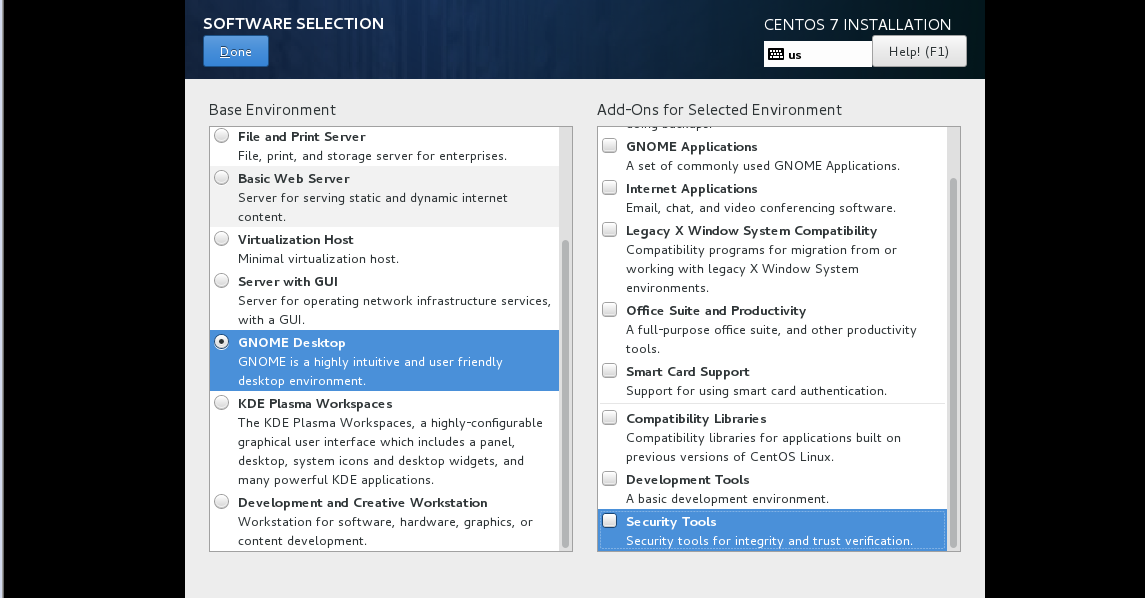Viewport: 1145px width, 598px height.
Task: Click 'A full-purpose office suite' description
Action: tap(770, 339)
